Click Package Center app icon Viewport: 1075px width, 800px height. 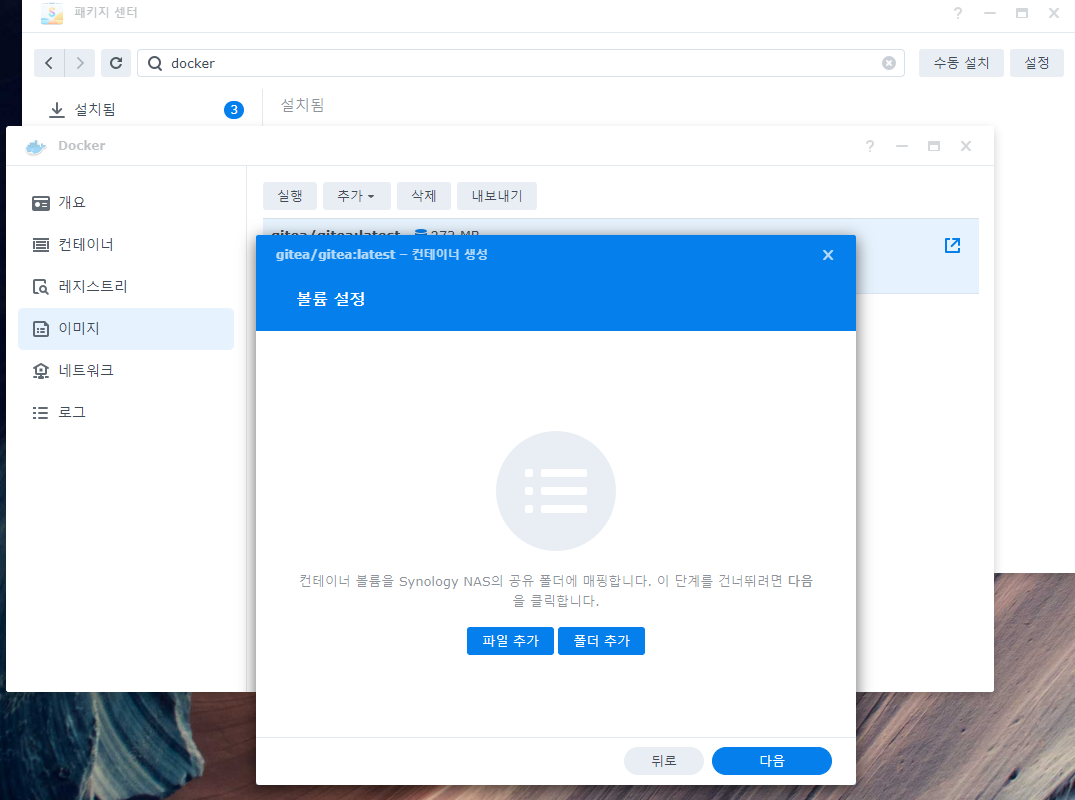pyautogui.click(x=51, y=13)
